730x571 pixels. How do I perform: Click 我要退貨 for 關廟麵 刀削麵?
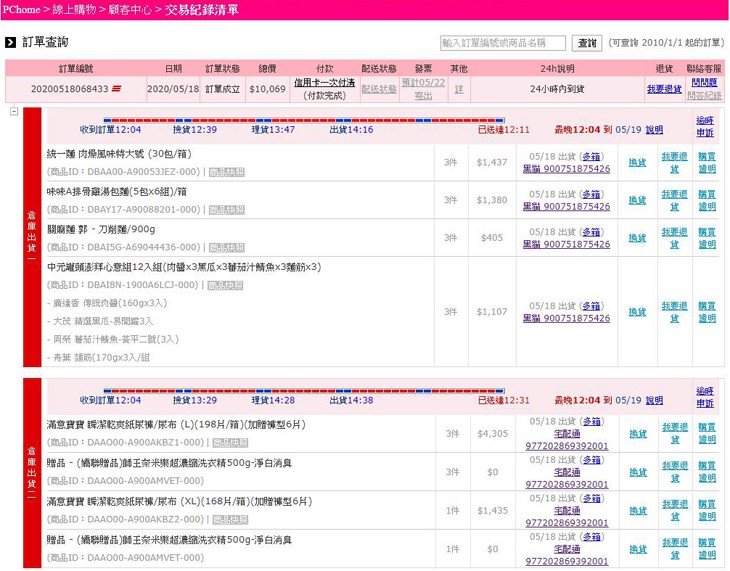[675, 238]
